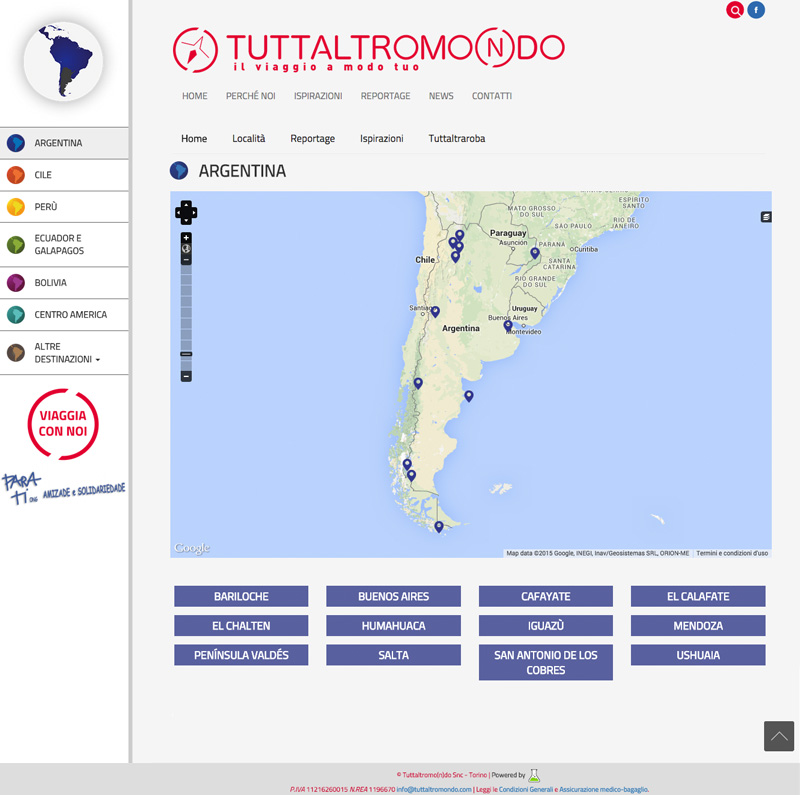Viewport: 800px width, 795px height.
Task: Open the Condizioni Generali footer link
Action: [526, 789]
